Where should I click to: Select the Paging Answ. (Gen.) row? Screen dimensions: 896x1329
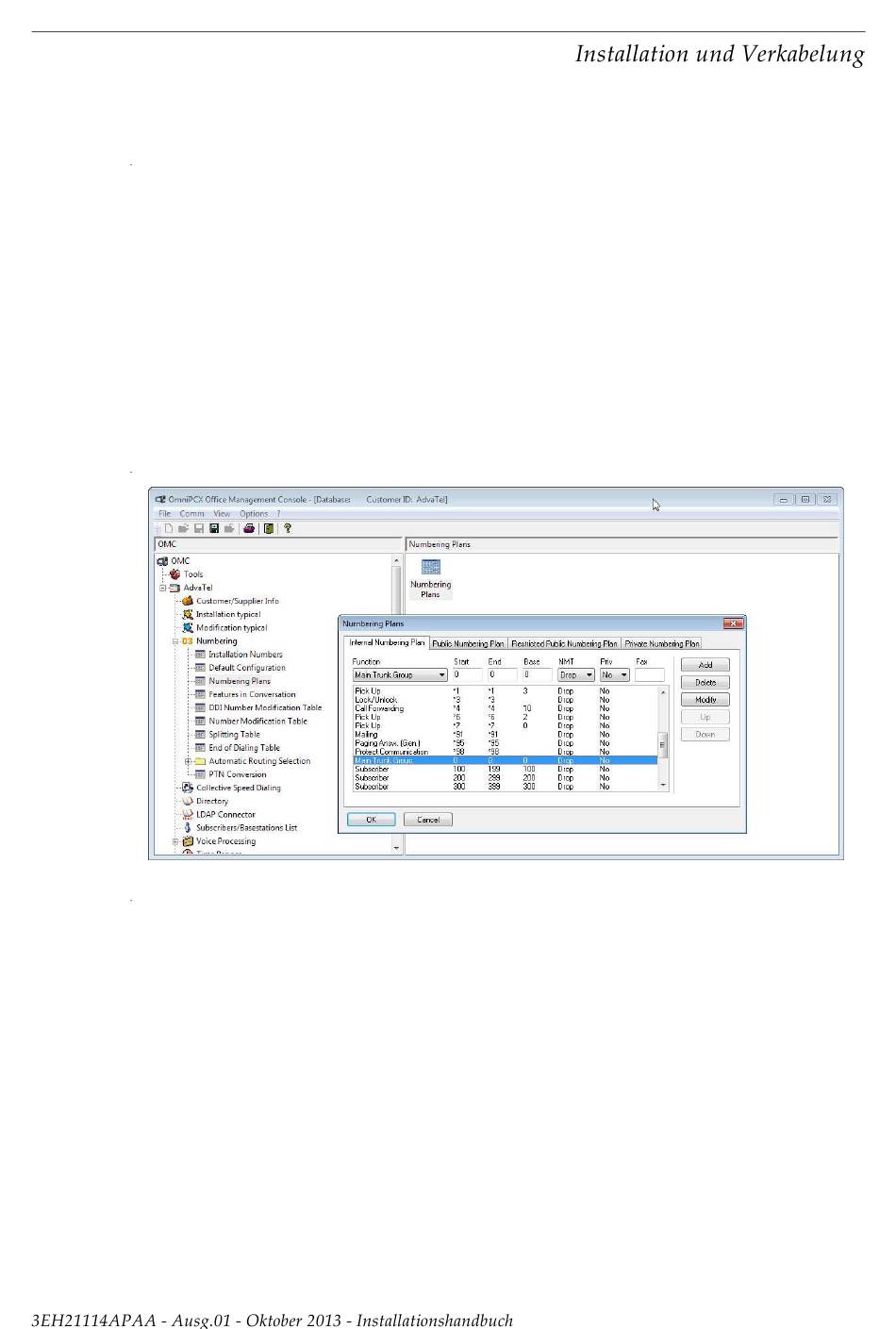pyautogui.click(x=505, y=743)
